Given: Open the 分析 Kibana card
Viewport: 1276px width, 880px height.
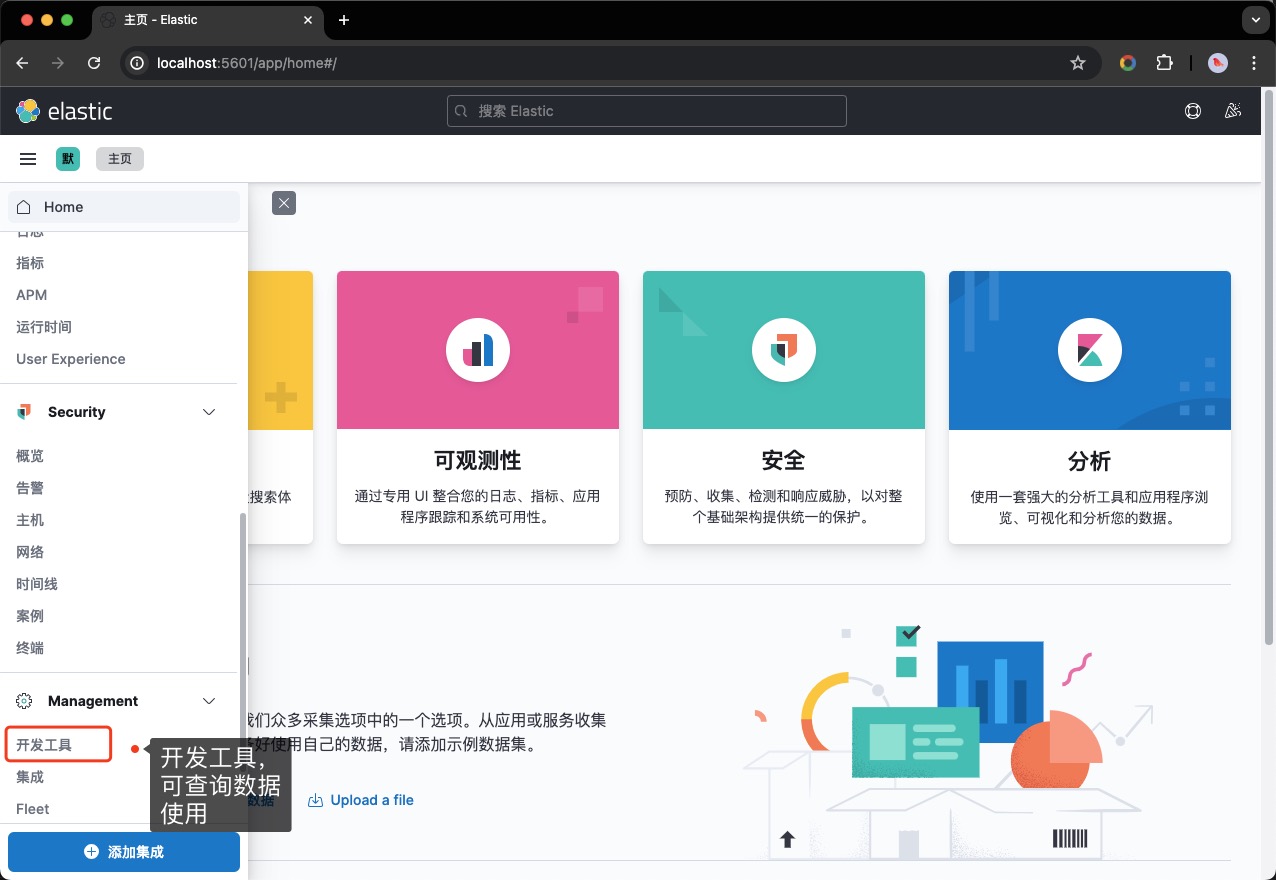Looking at the screenshot, I should click(x=1089, y=408).
